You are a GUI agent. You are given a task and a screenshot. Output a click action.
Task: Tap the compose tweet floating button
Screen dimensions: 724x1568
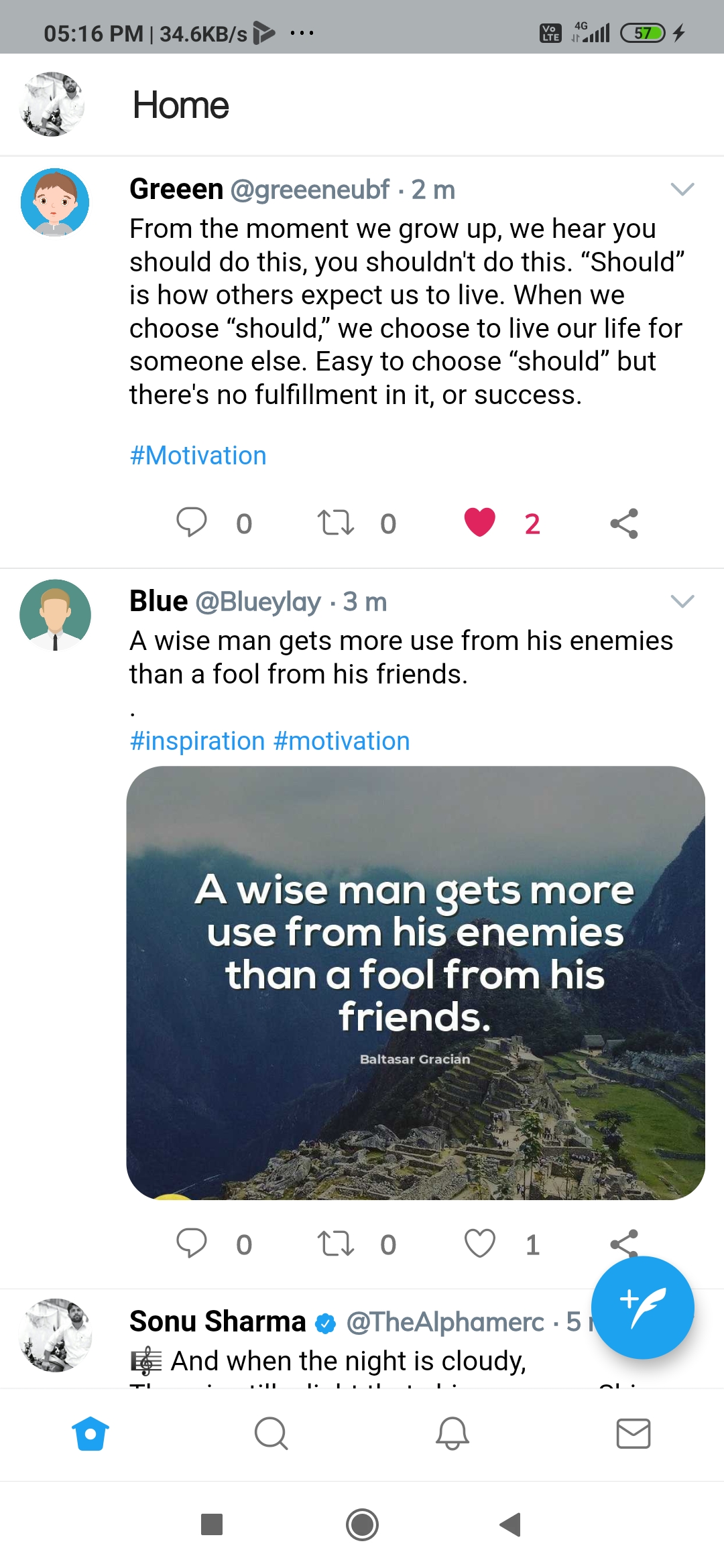coord(642,1307)
